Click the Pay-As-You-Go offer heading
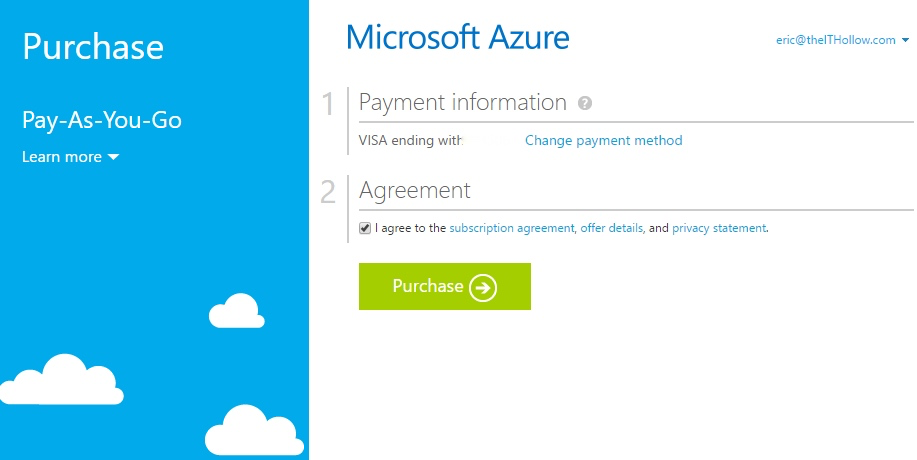The image size is (917, 460). tap(102, 121)
